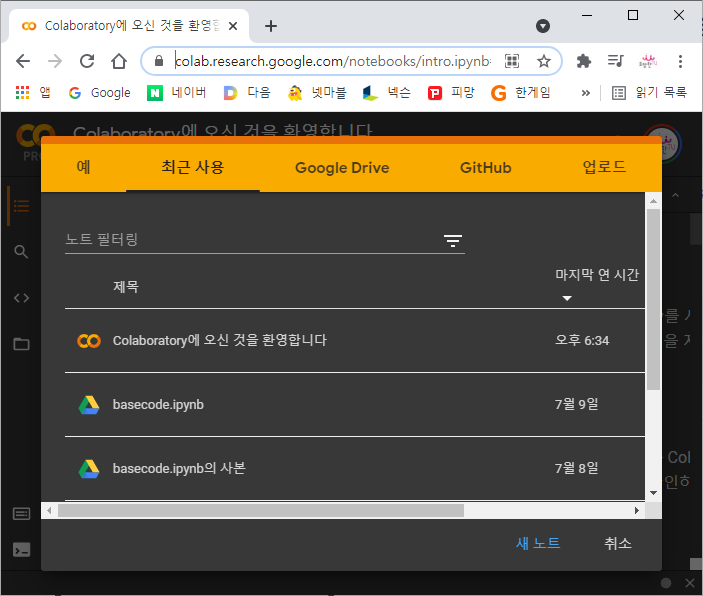This screenshot has height=596, width=703.
Task: Close the Colaboratory browser tab
Action: tap(233, 26)
